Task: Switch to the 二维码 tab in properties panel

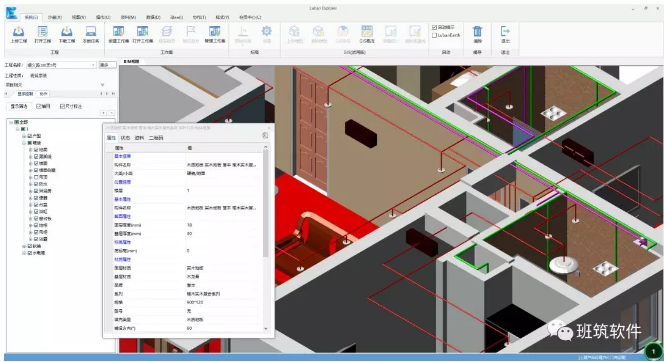Action: tap(156, 138)
